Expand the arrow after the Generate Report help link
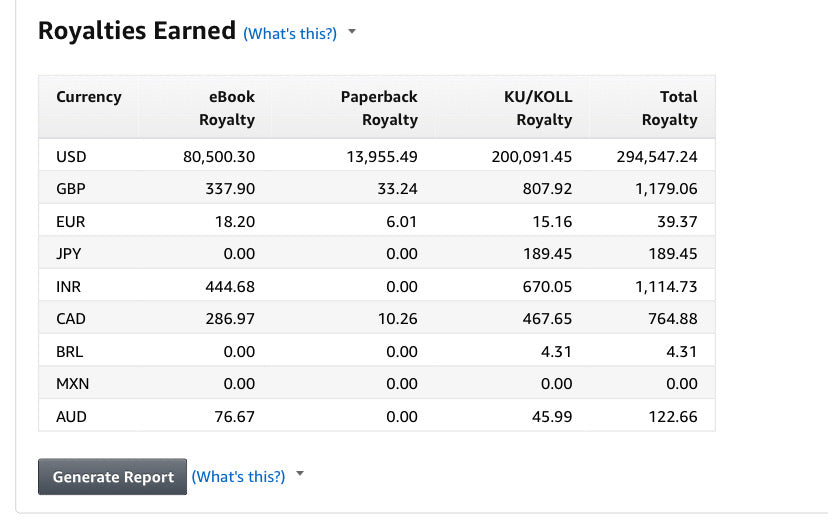 tap(300, 475)
